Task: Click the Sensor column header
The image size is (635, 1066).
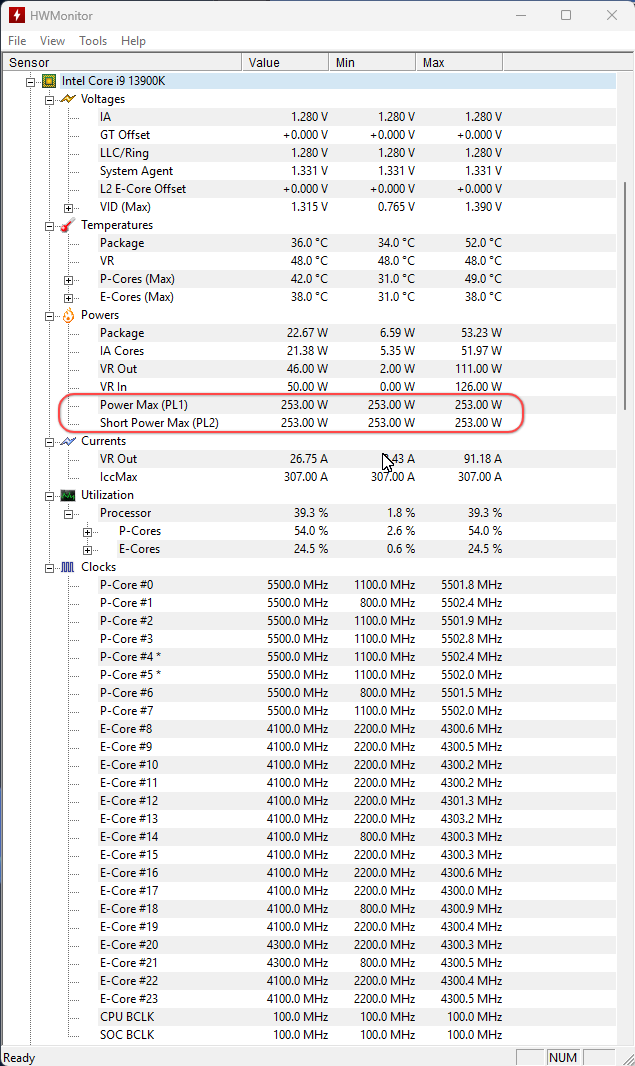Action: tap(121, 63)
